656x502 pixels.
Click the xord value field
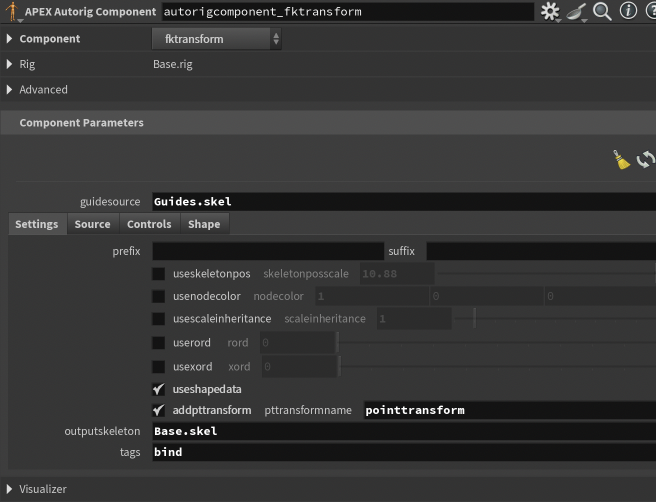pos(300,367)
